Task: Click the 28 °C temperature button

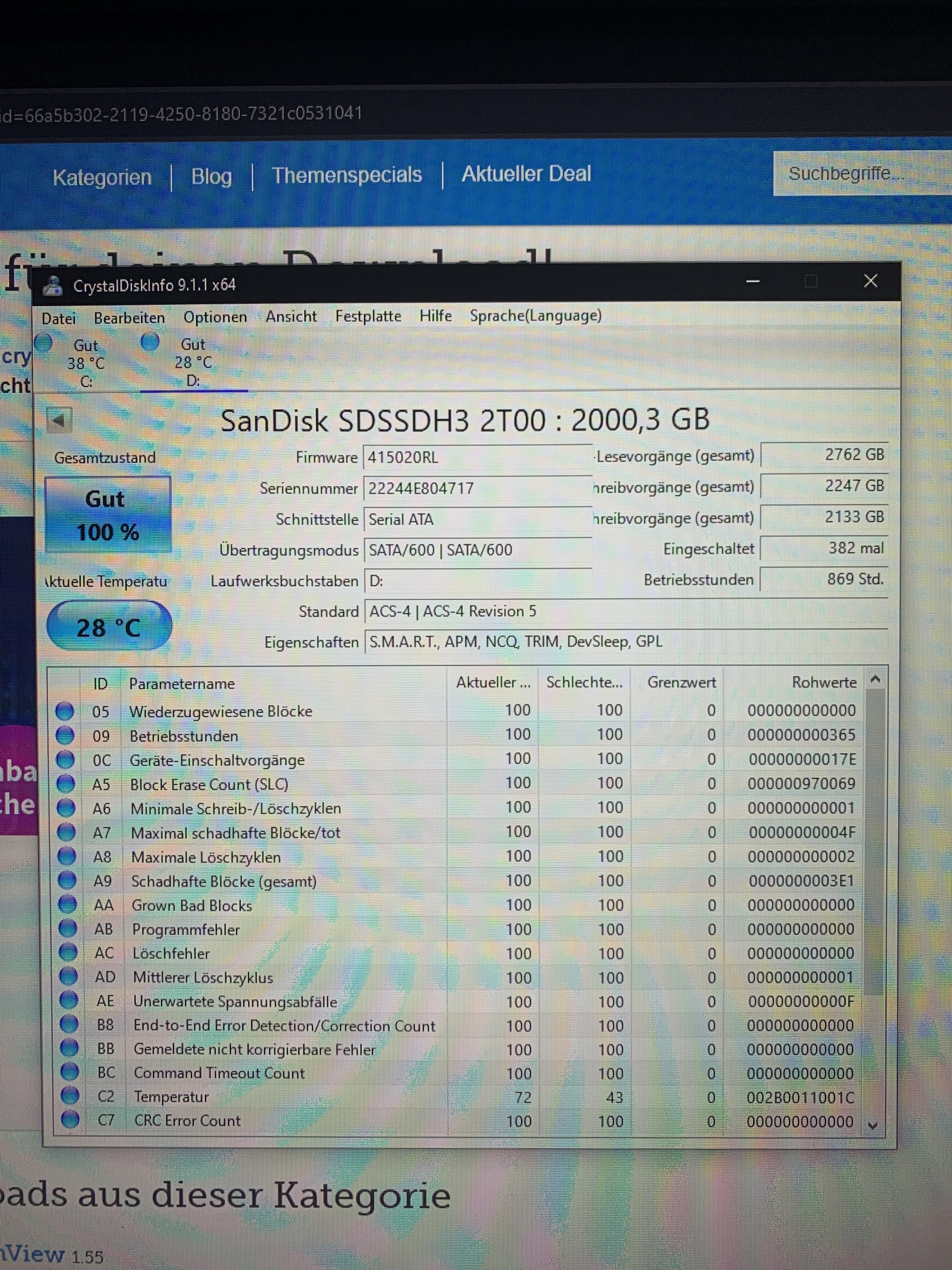Action: click(x=109, y=626)
